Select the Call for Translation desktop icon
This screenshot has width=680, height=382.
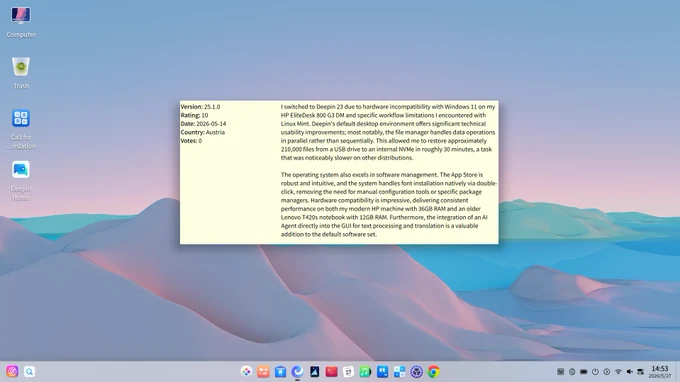[21, 129]
